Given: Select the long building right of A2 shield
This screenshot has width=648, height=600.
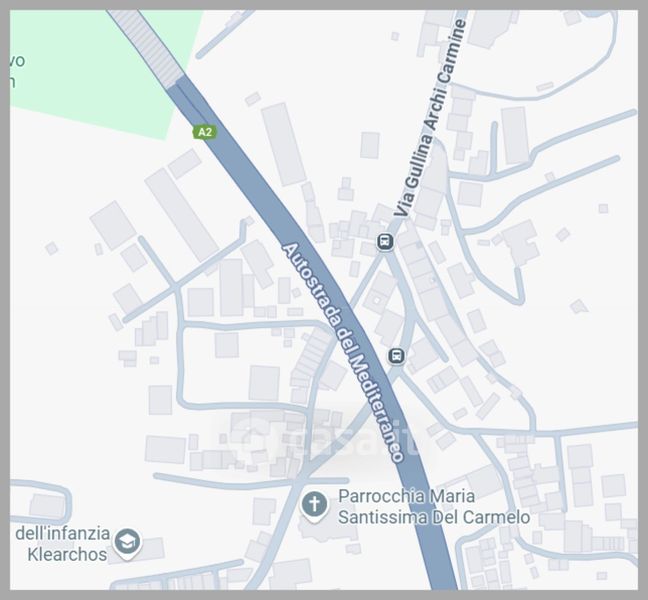Looking at the screenshot, I should point(284,144).
